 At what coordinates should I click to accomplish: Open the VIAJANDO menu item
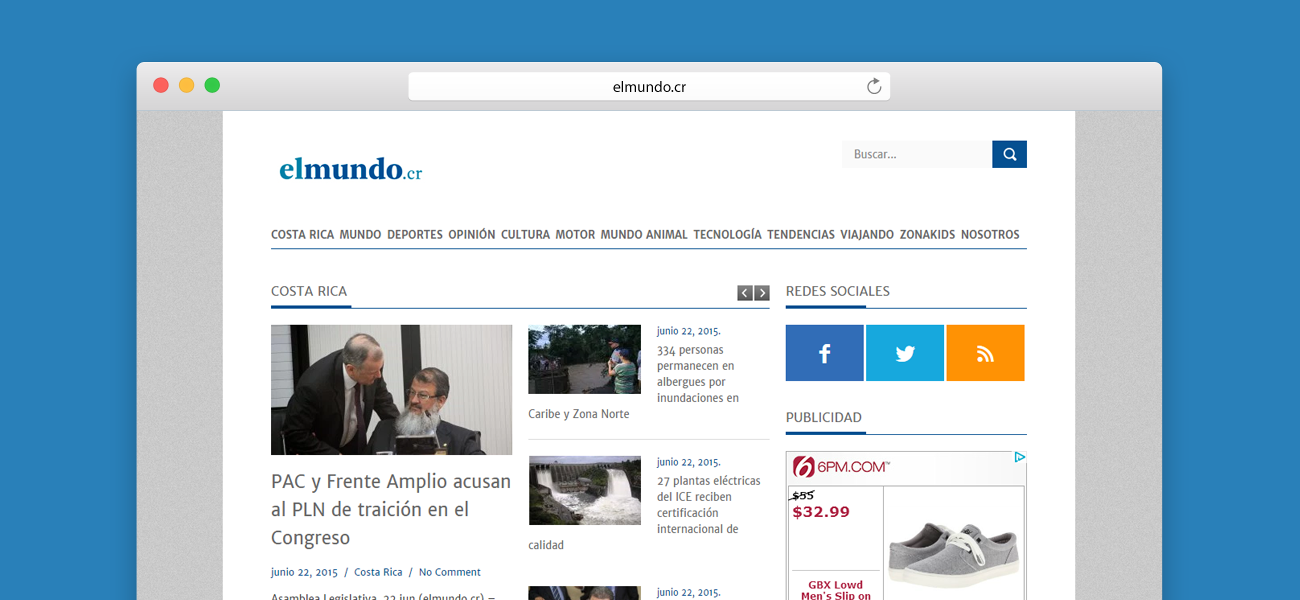(x=867, y=235)
